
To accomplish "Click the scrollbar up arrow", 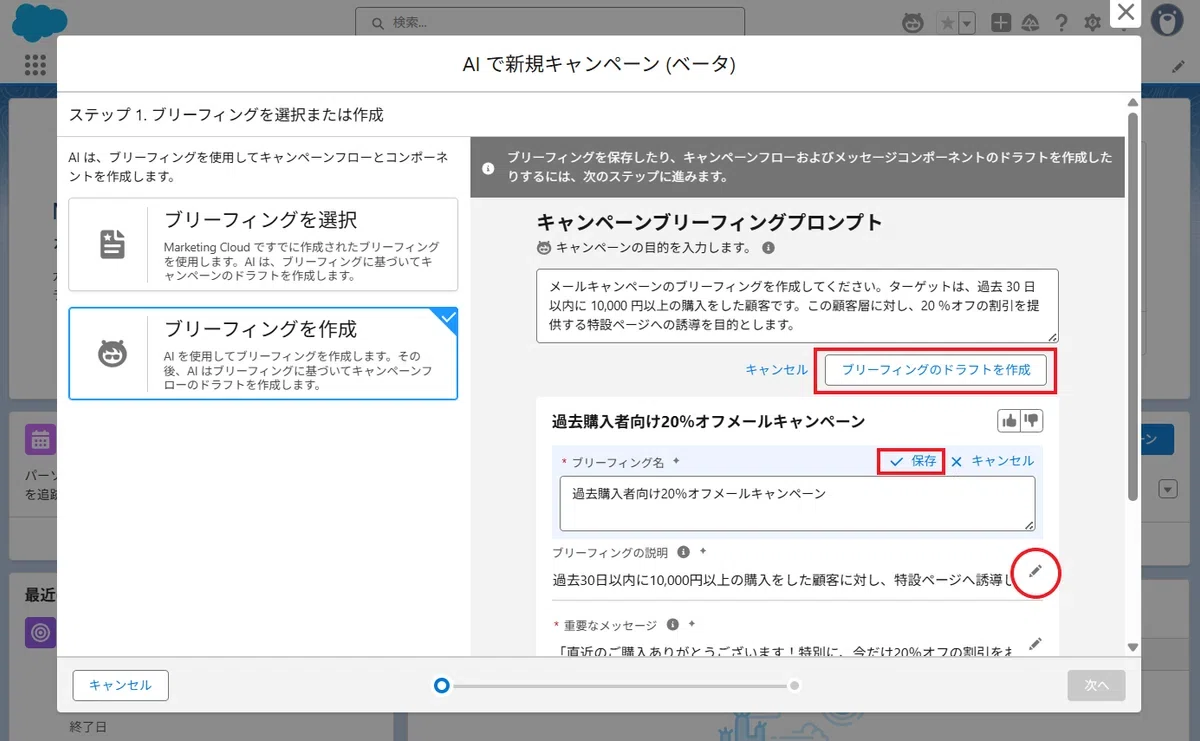I will (1132, 103).
